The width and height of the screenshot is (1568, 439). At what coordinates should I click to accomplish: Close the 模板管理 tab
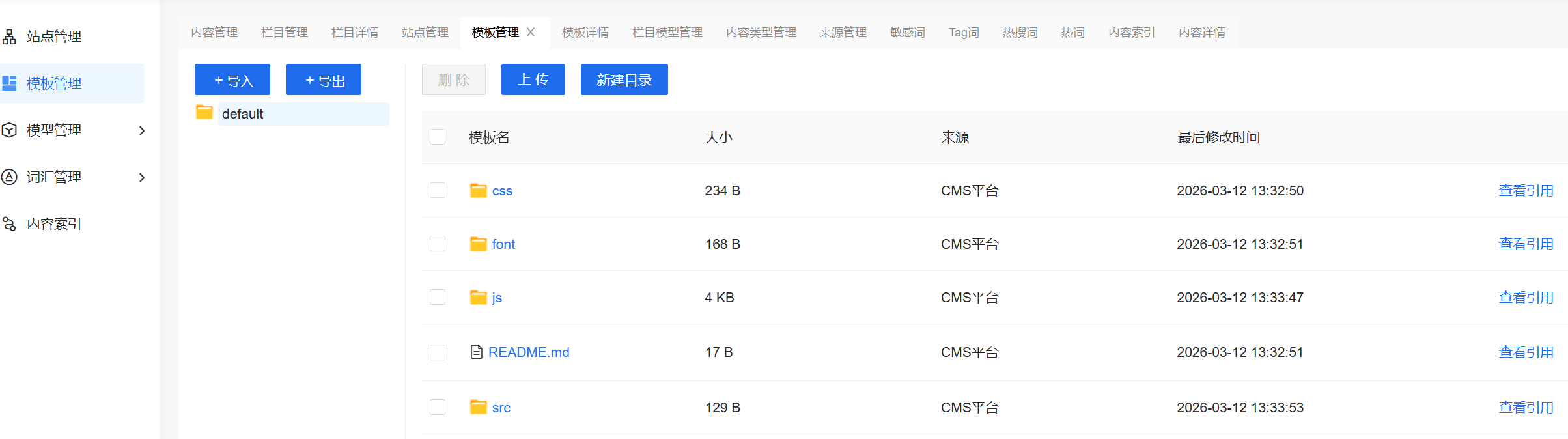531,32
